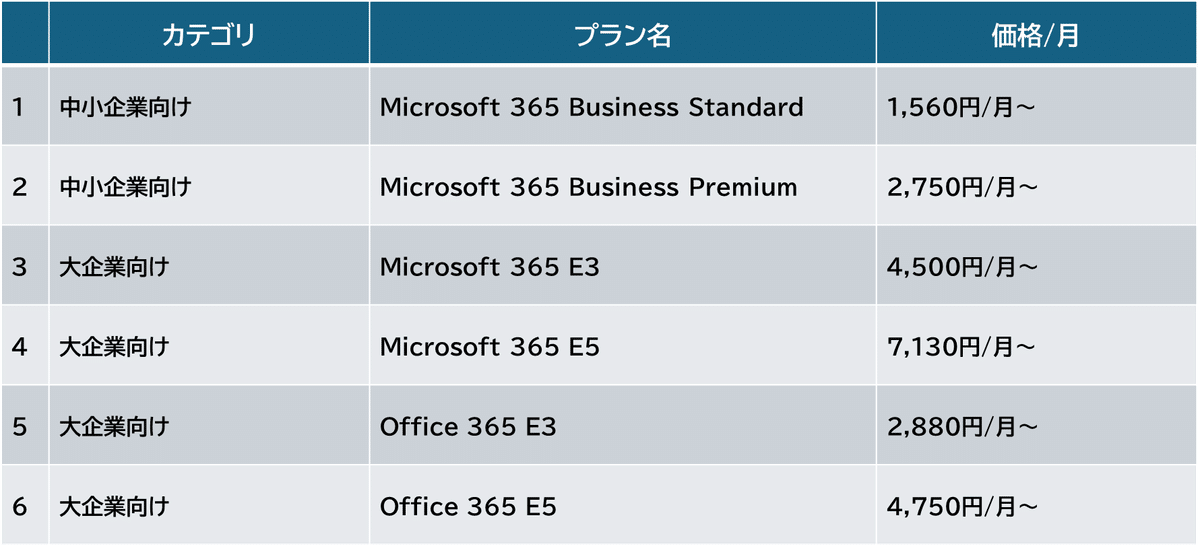
Task: Select Microsoft 365 Business Premium plan cell
Action: (x=623, y=186)
